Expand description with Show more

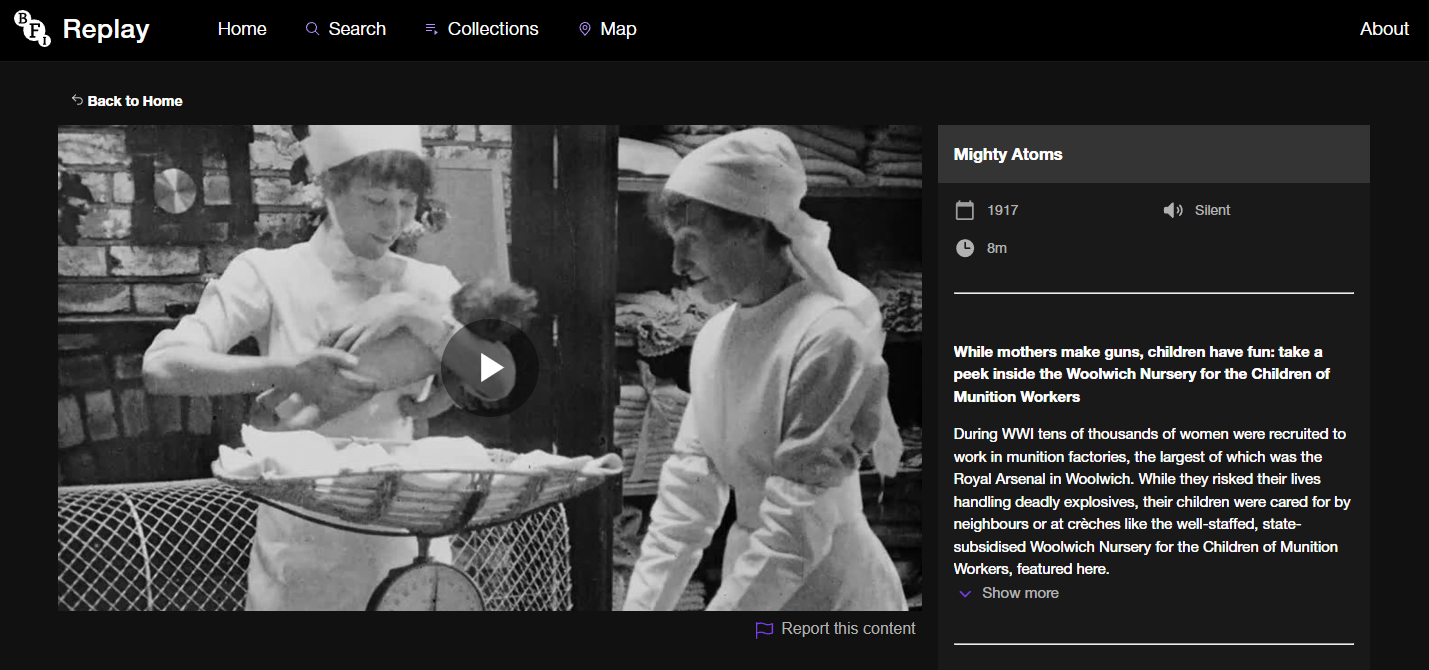point(1020,593)
